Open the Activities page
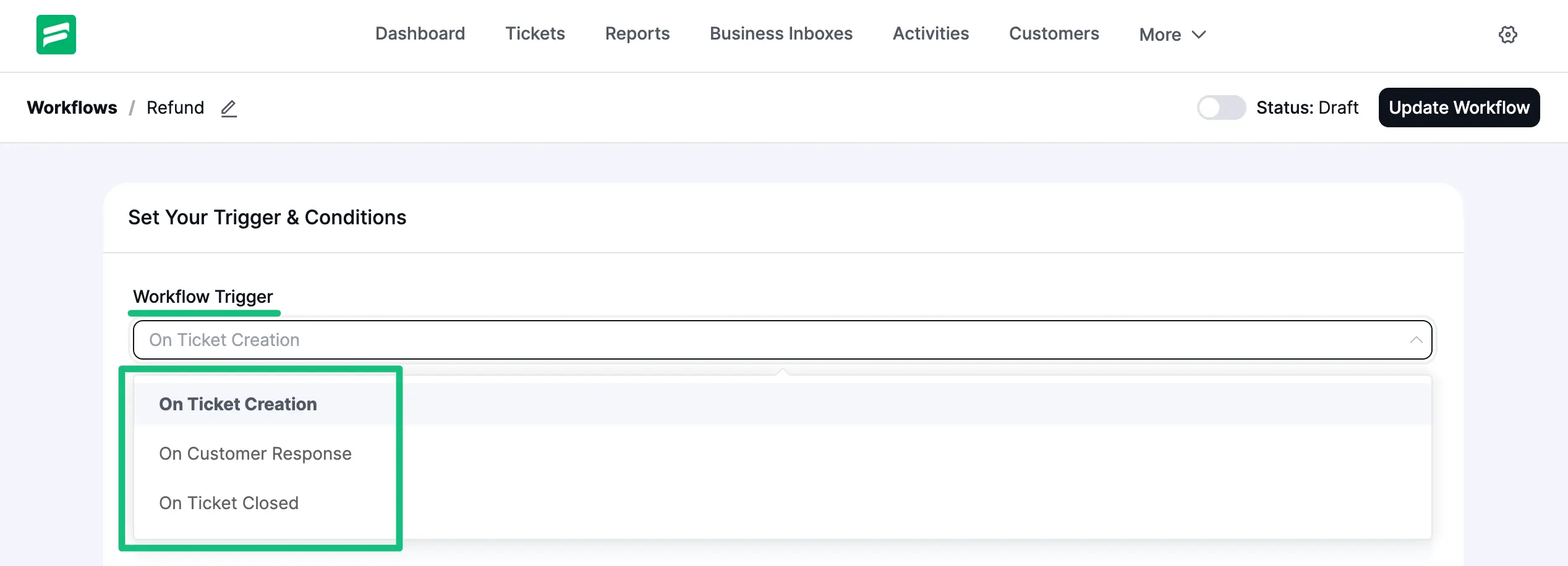This screenshot has height=566, width=1568. [930, 34]
